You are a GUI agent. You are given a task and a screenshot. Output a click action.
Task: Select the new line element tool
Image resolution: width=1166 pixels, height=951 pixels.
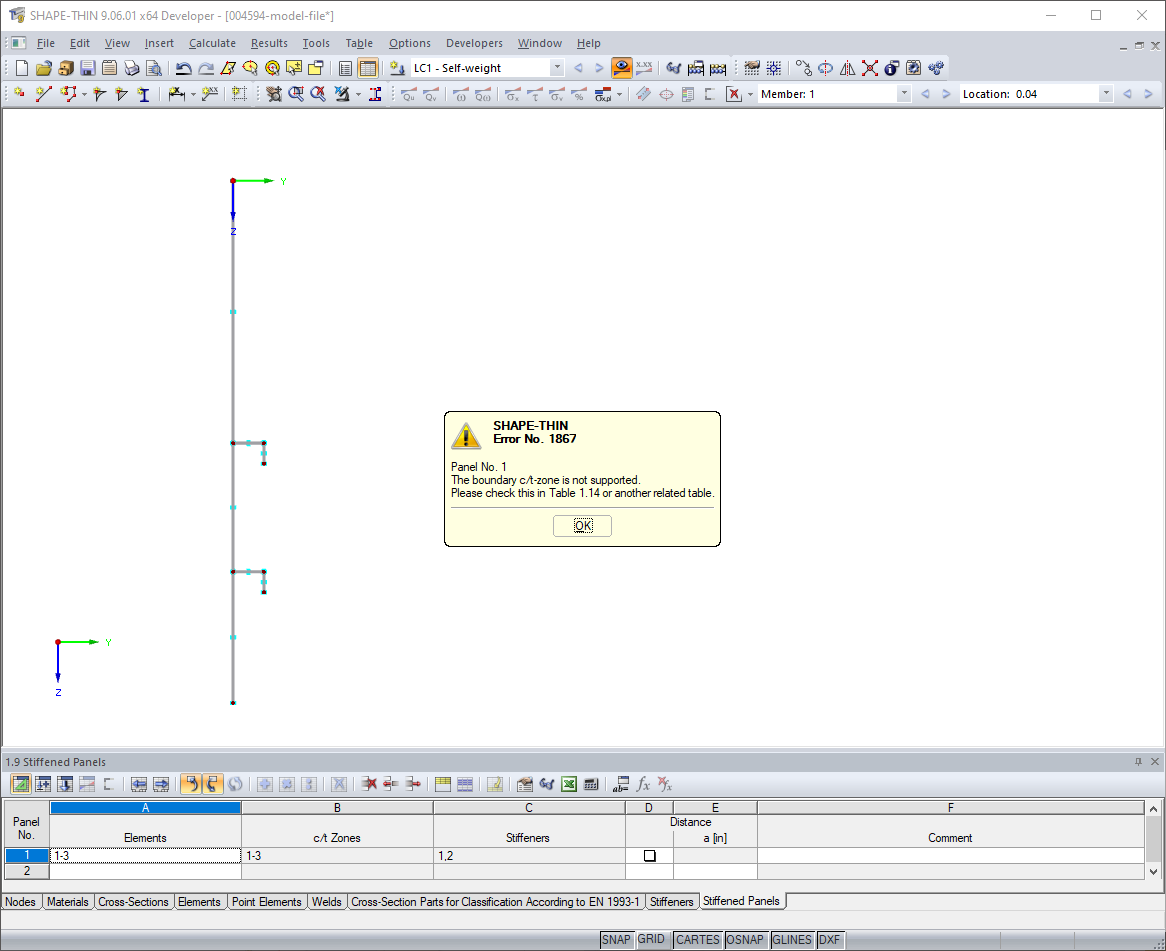[x=43, y=94]
